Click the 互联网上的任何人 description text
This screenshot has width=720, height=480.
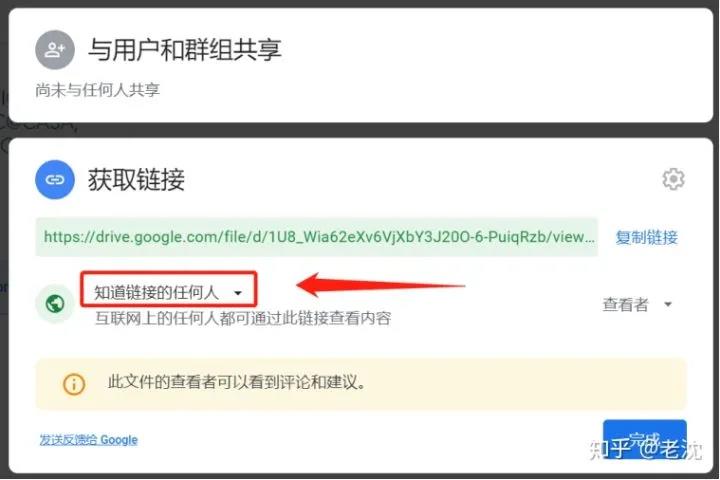[243, 318]
